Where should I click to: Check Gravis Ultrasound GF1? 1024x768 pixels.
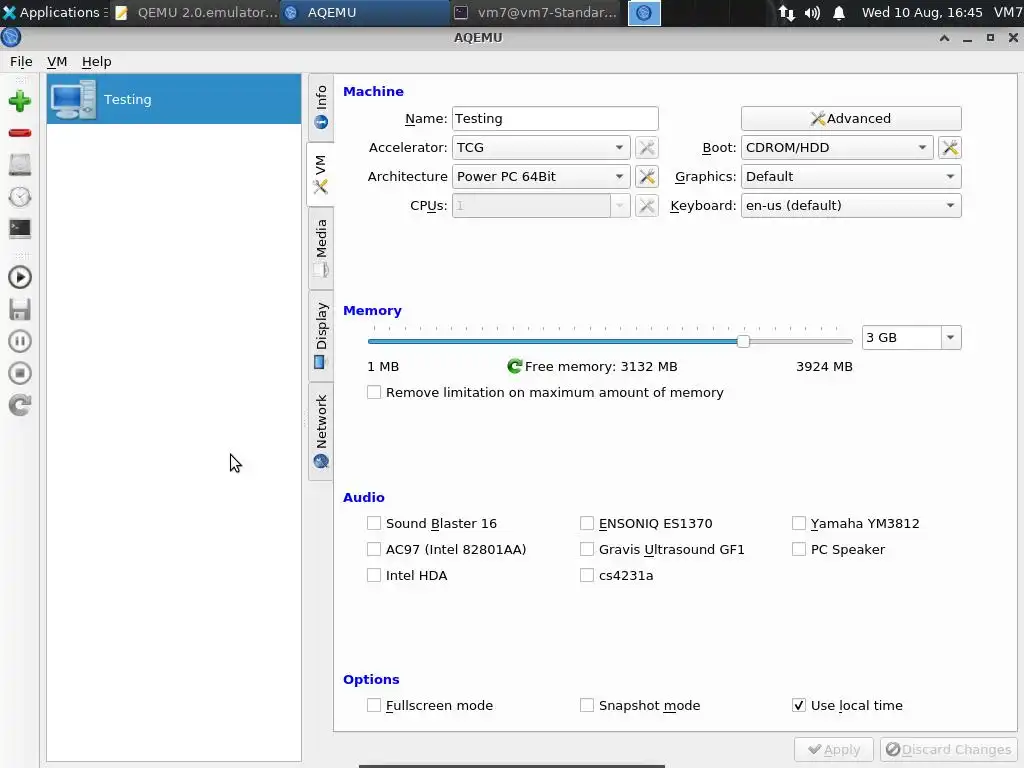586,549
